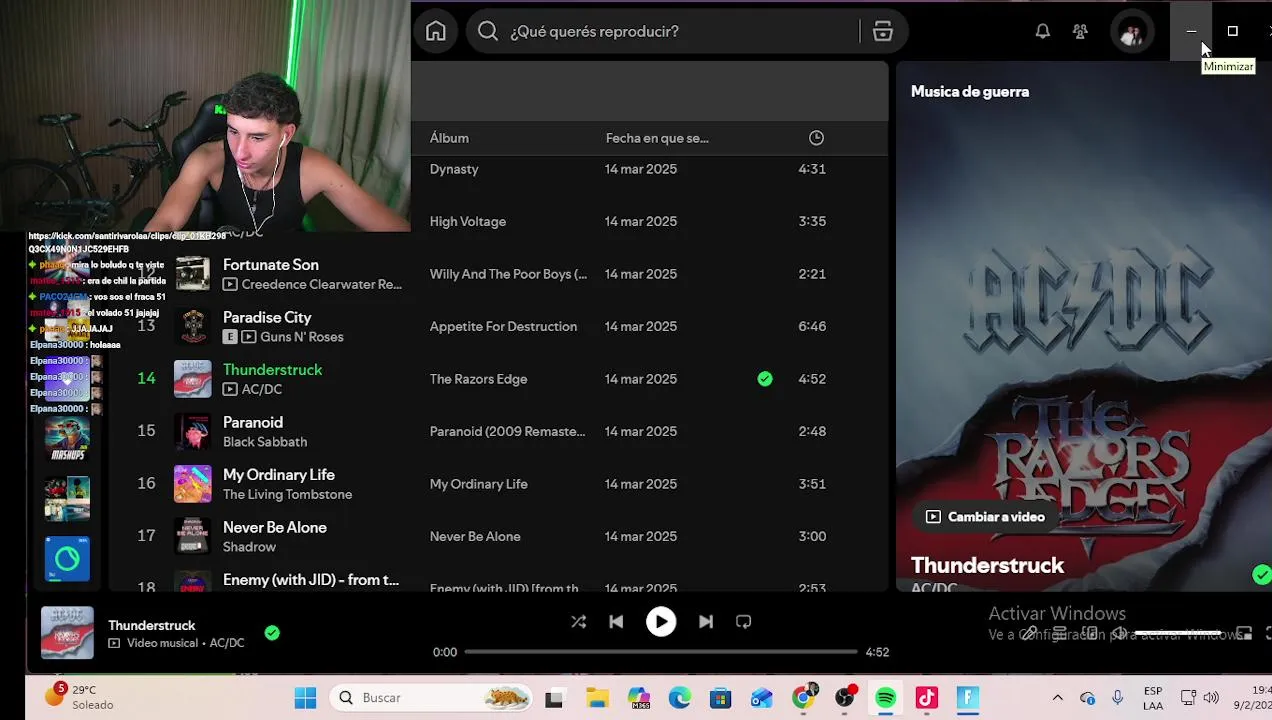
Task: Skip to next track
Action: [706, 622]
